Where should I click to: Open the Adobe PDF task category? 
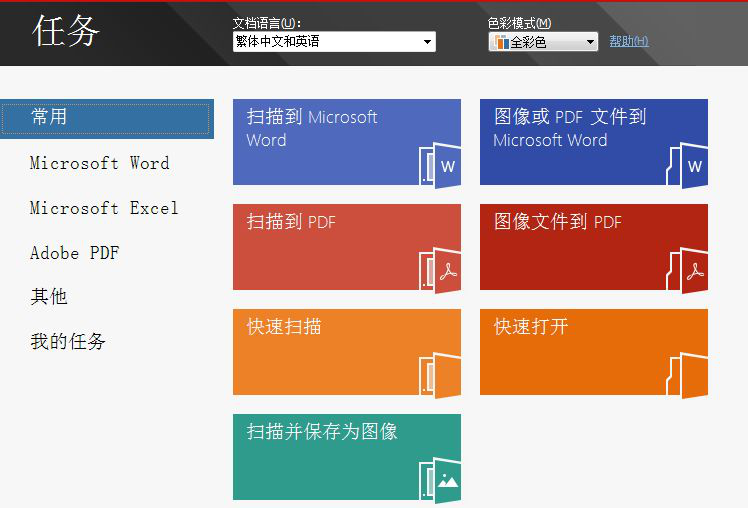point(74,253)
